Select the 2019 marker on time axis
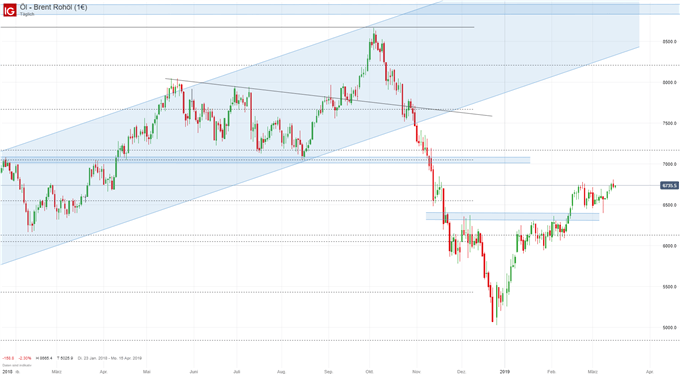 [504, 372]
